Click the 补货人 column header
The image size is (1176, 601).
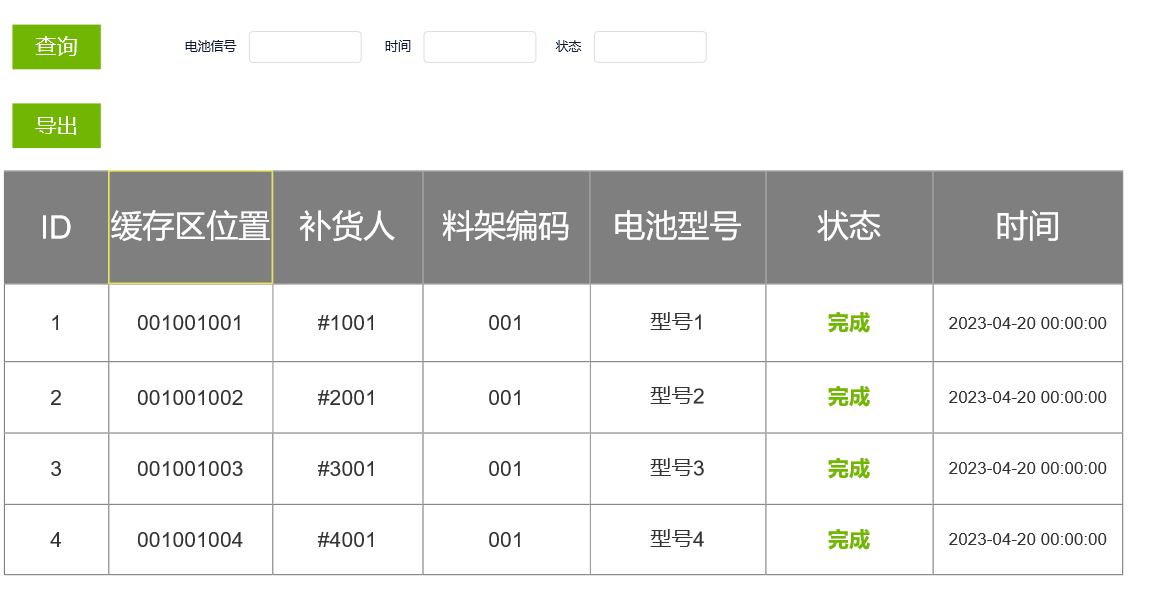347,227
